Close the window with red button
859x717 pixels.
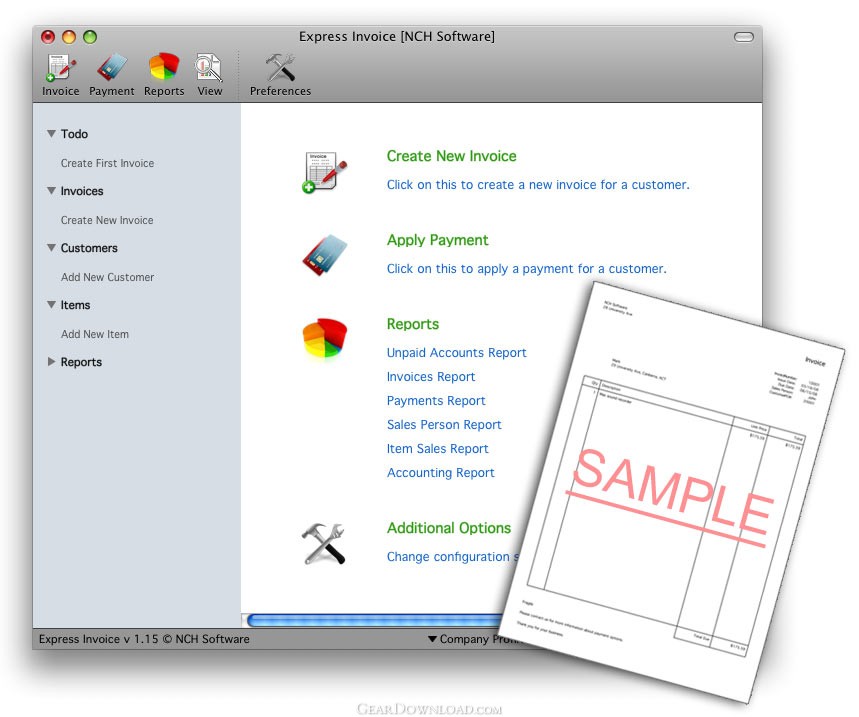click(x=48, y=37)
